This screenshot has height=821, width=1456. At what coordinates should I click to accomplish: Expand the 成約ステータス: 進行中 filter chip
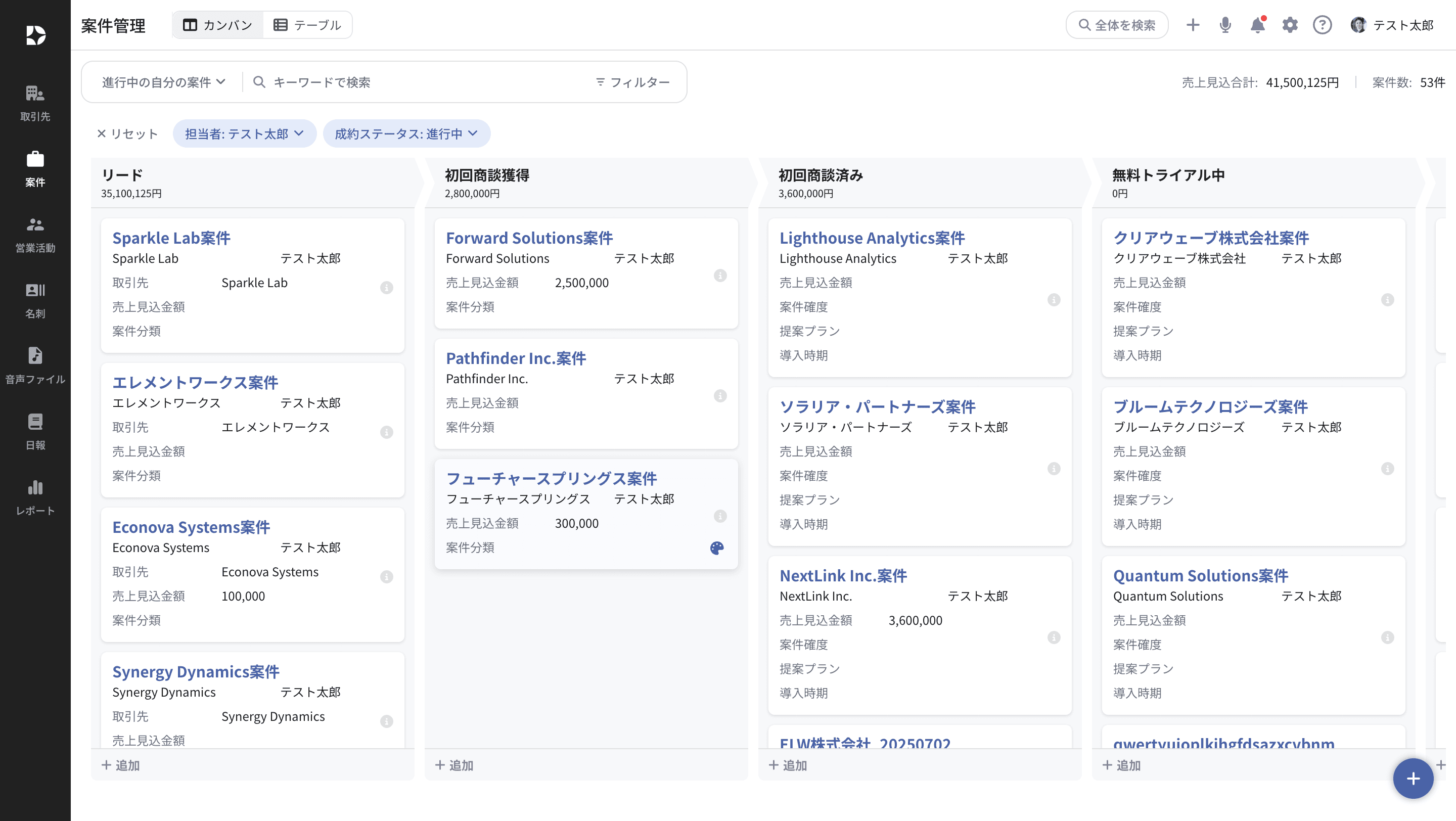pos(406,134)
